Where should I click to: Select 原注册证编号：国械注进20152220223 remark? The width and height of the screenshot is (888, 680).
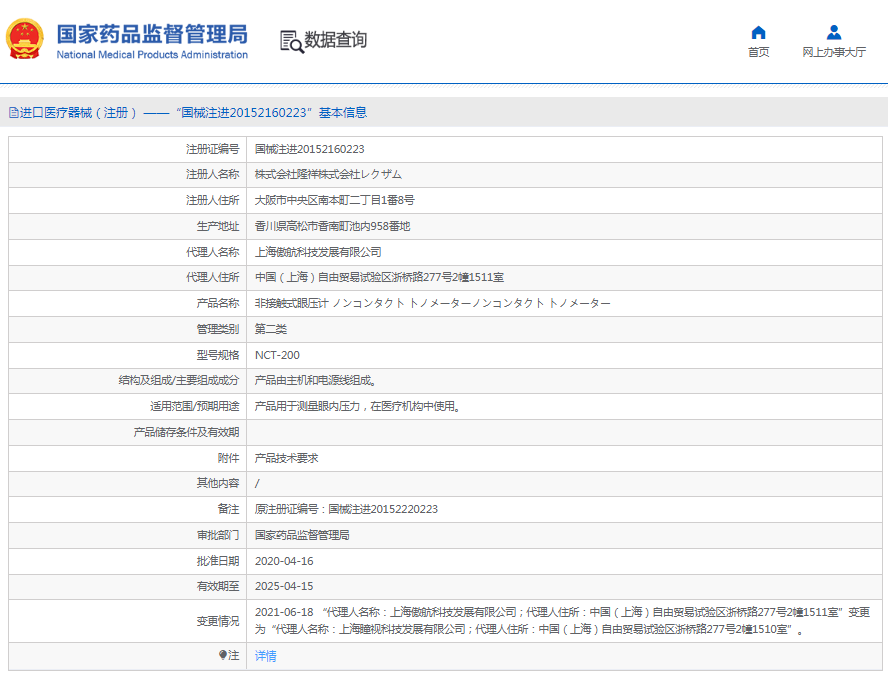tap(346, 509)
